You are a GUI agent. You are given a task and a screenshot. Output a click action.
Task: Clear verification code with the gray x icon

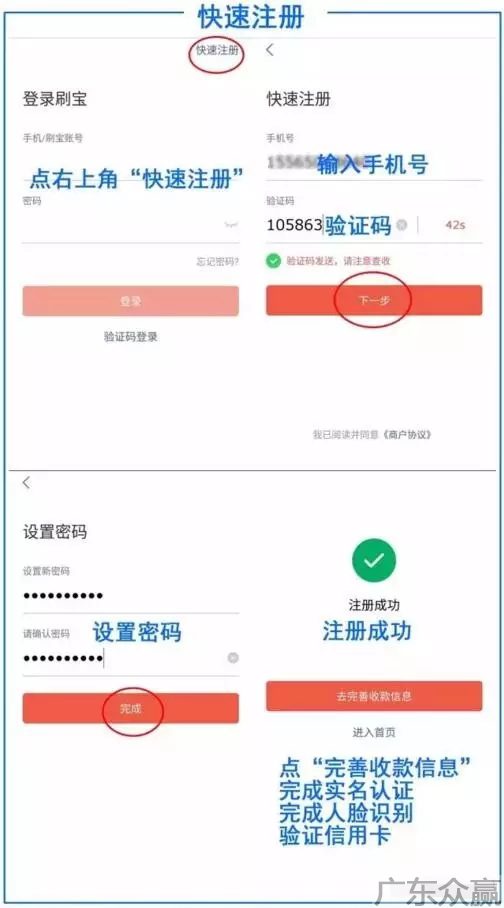click(x=401, y=225)
